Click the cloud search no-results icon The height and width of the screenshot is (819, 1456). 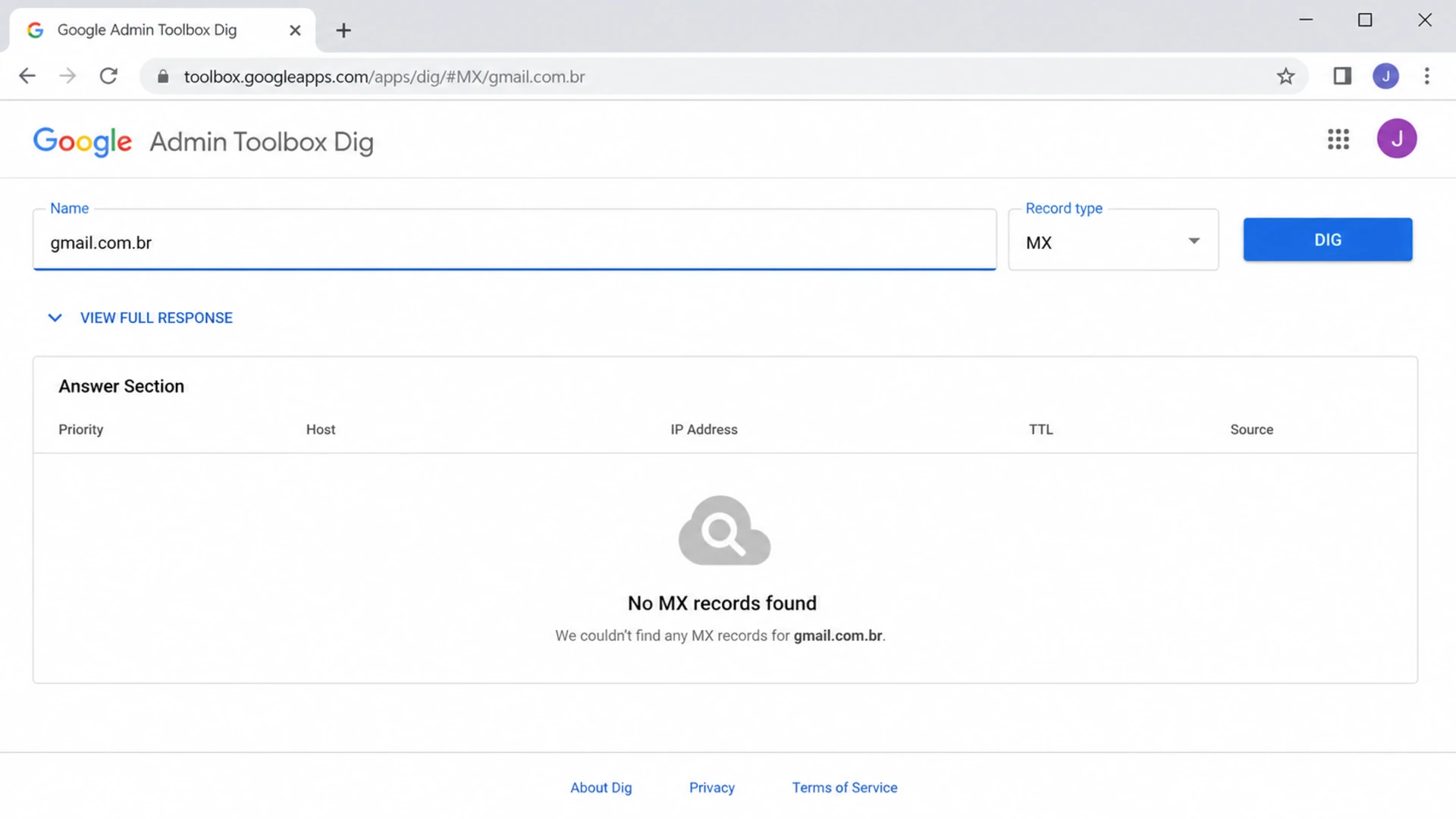click(724, 531)
